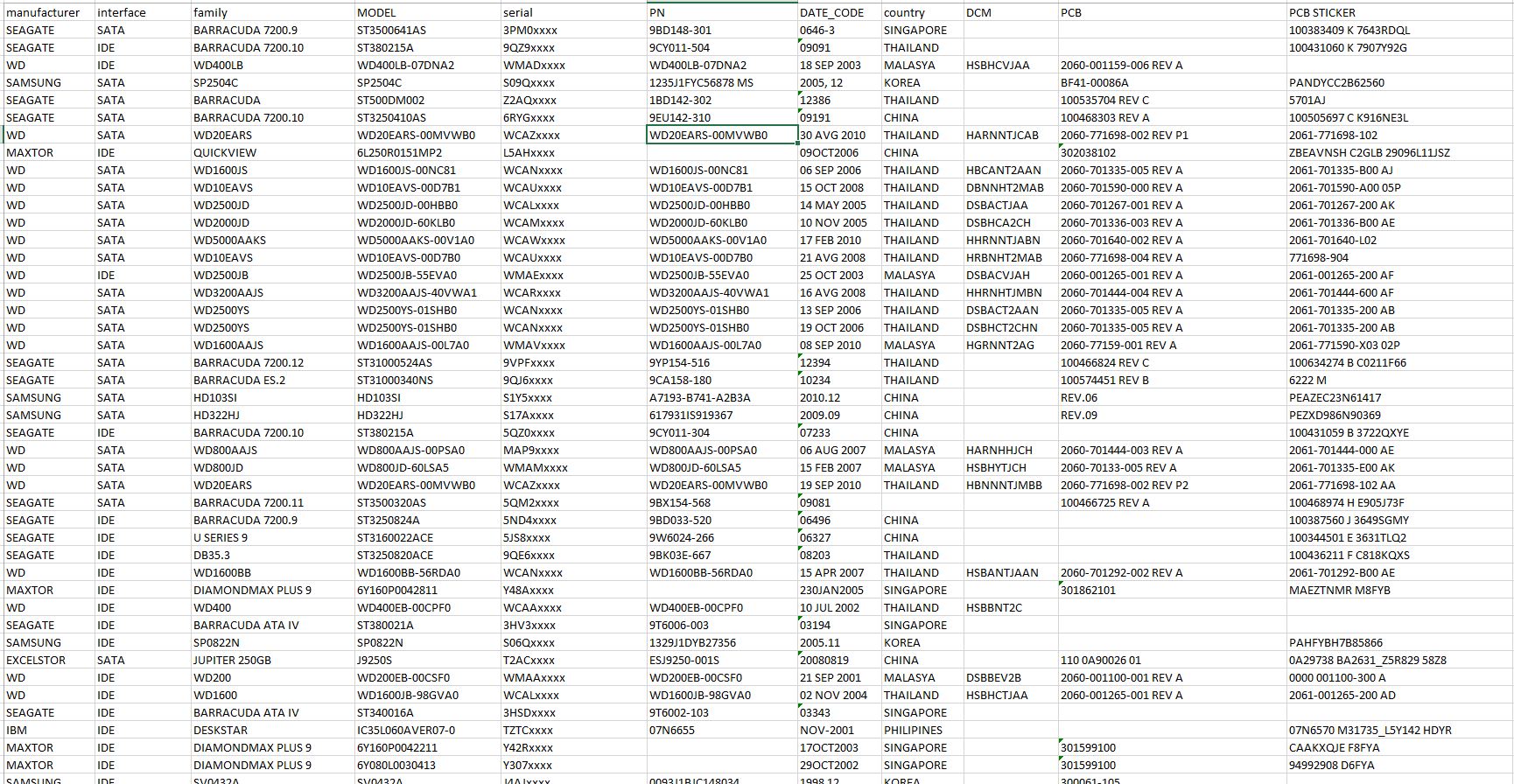Click the "14 MAY 2005" date cell

[839, 205]
